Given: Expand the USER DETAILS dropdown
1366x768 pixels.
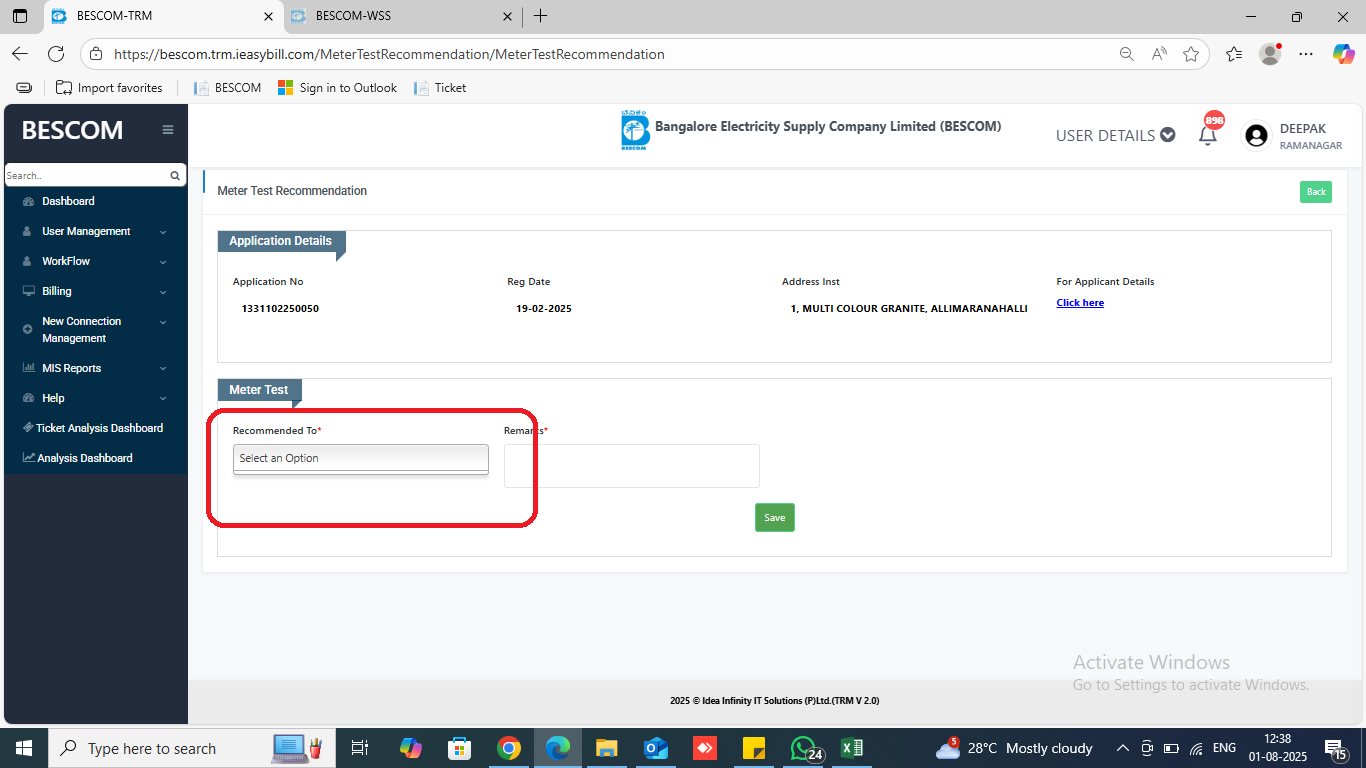Looking at the screenshot, I should tap(1115, 135).
